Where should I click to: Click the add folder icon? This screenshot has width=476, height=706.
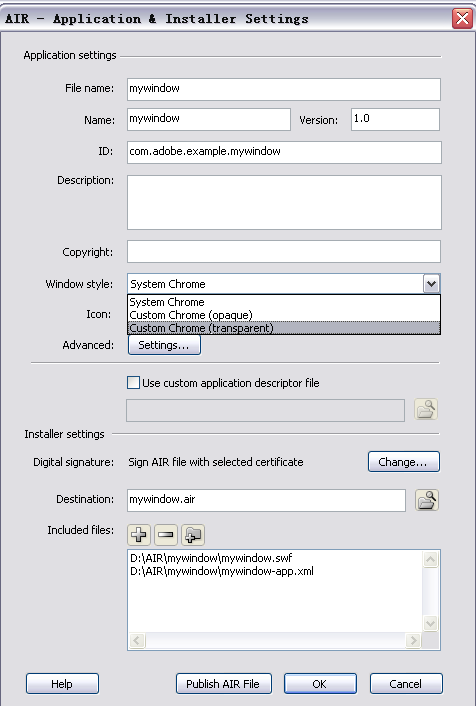click(193, 534)
